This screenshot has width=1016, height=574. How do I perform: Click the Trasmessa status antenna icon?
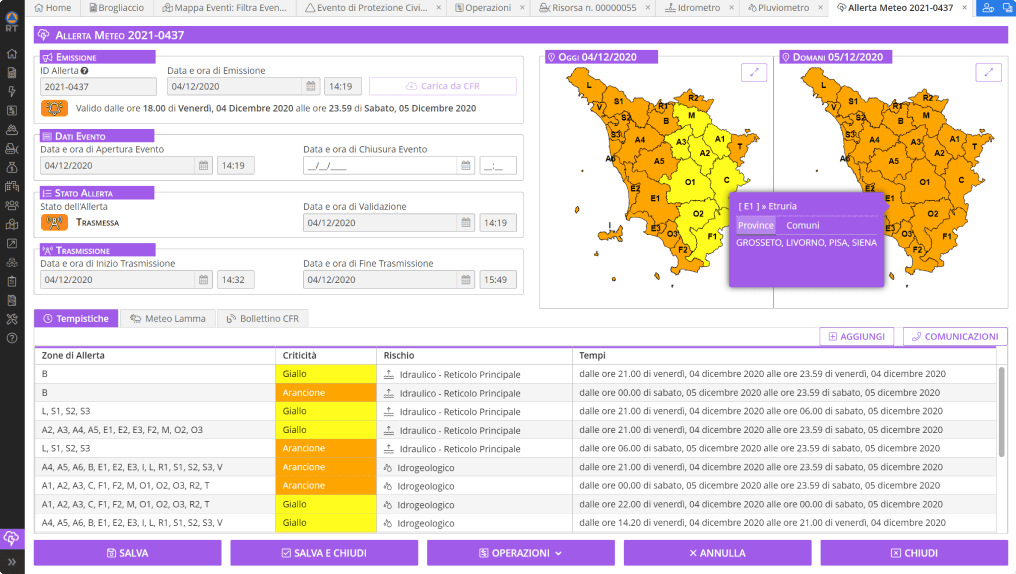(x=54, y=222)
